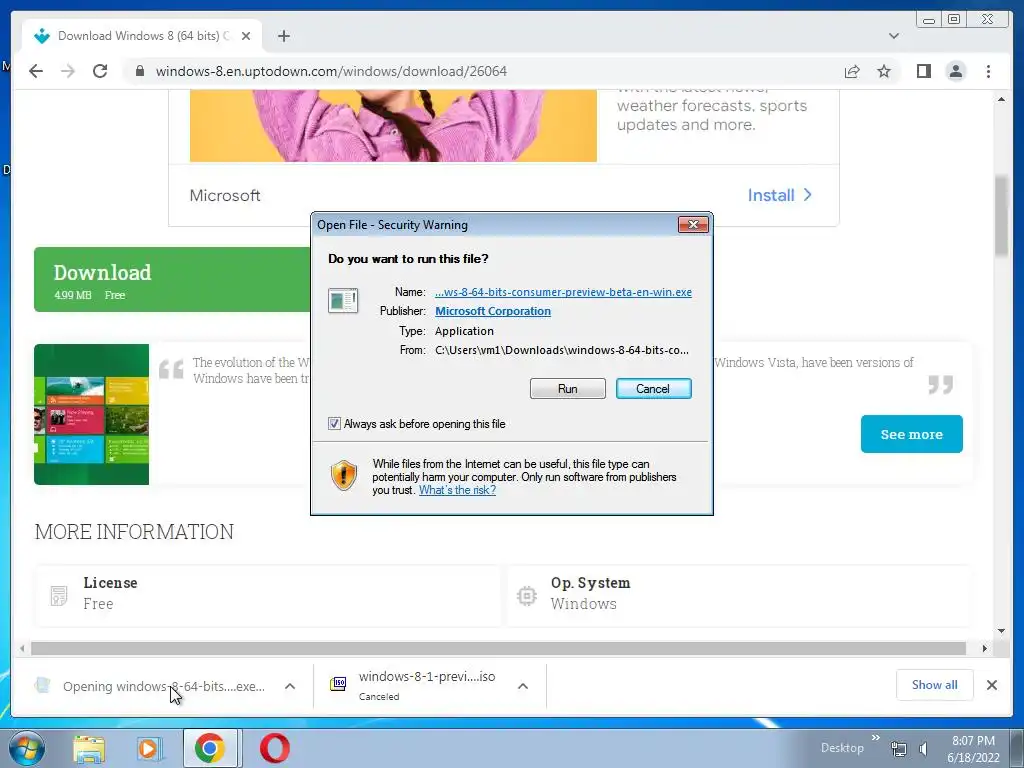This screenshot has width=1024, height=768.
Task: Expand options for the windows-8-64-bits exe download
Action: click(290, 686)
